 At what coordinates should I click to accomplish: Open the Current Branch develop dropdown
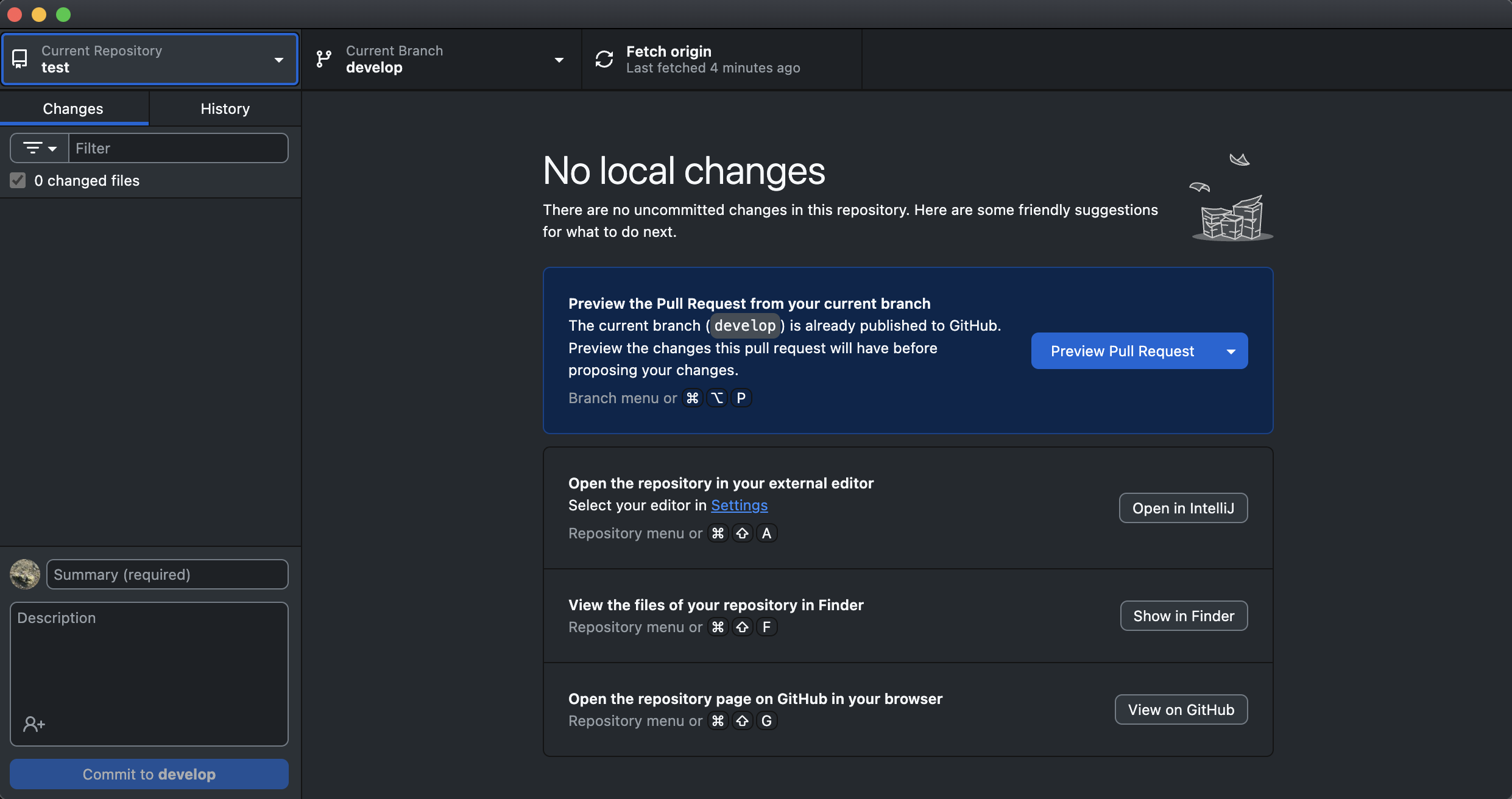coord(559,59)
